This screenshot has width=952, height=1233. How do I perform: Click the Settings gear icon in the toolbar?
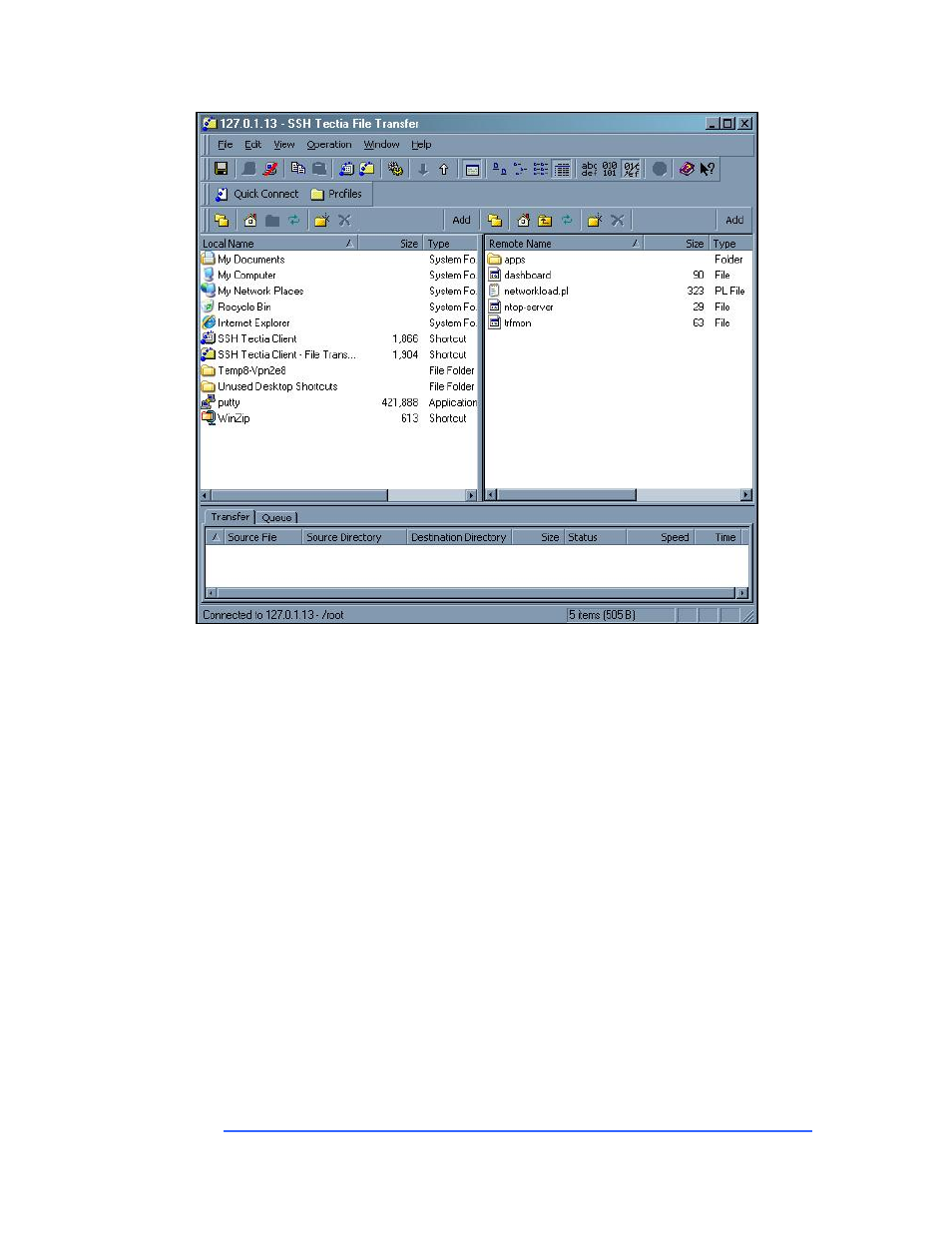click(x=395, y=169)
